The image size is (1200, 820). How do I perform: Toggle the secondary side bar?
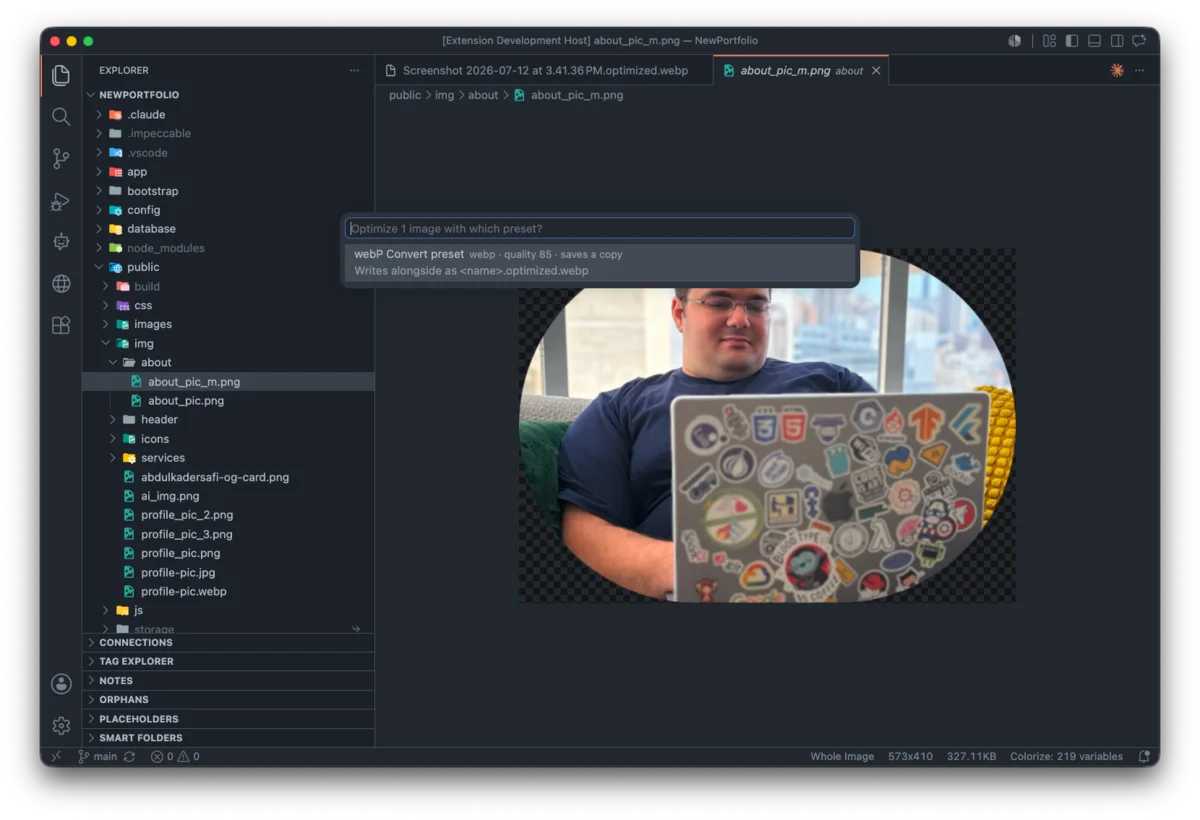coord(1117,41)
